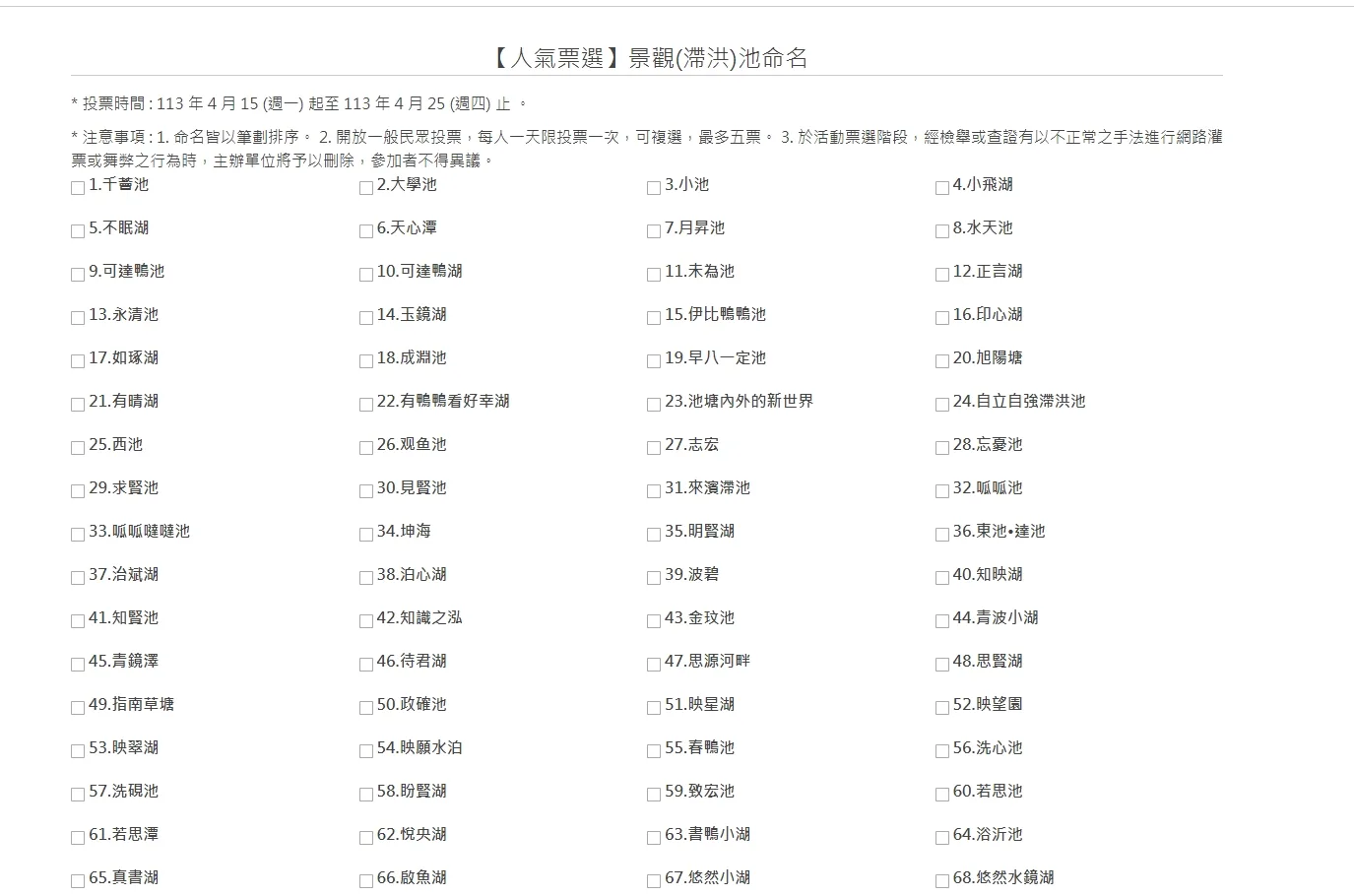This screenshot has height=896, width=1354.
Task: Tick the 2.大學池 checkbox
Action: [x=366, y=188]
